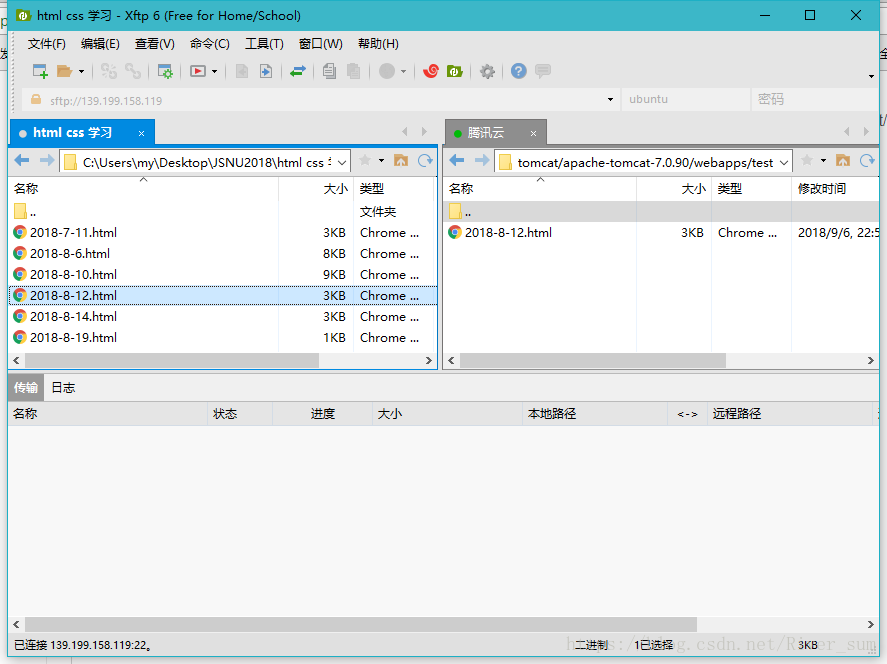This screenshot has width=887, height=664.
Task: Expand the local path dropdown
Action: pos(342,163)
